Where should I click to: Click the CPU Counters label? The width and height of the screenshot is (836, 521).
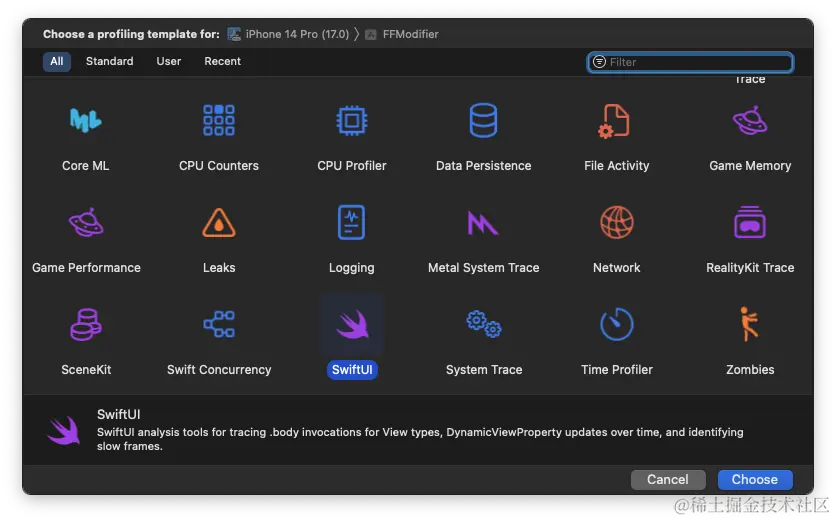point(219,166)
